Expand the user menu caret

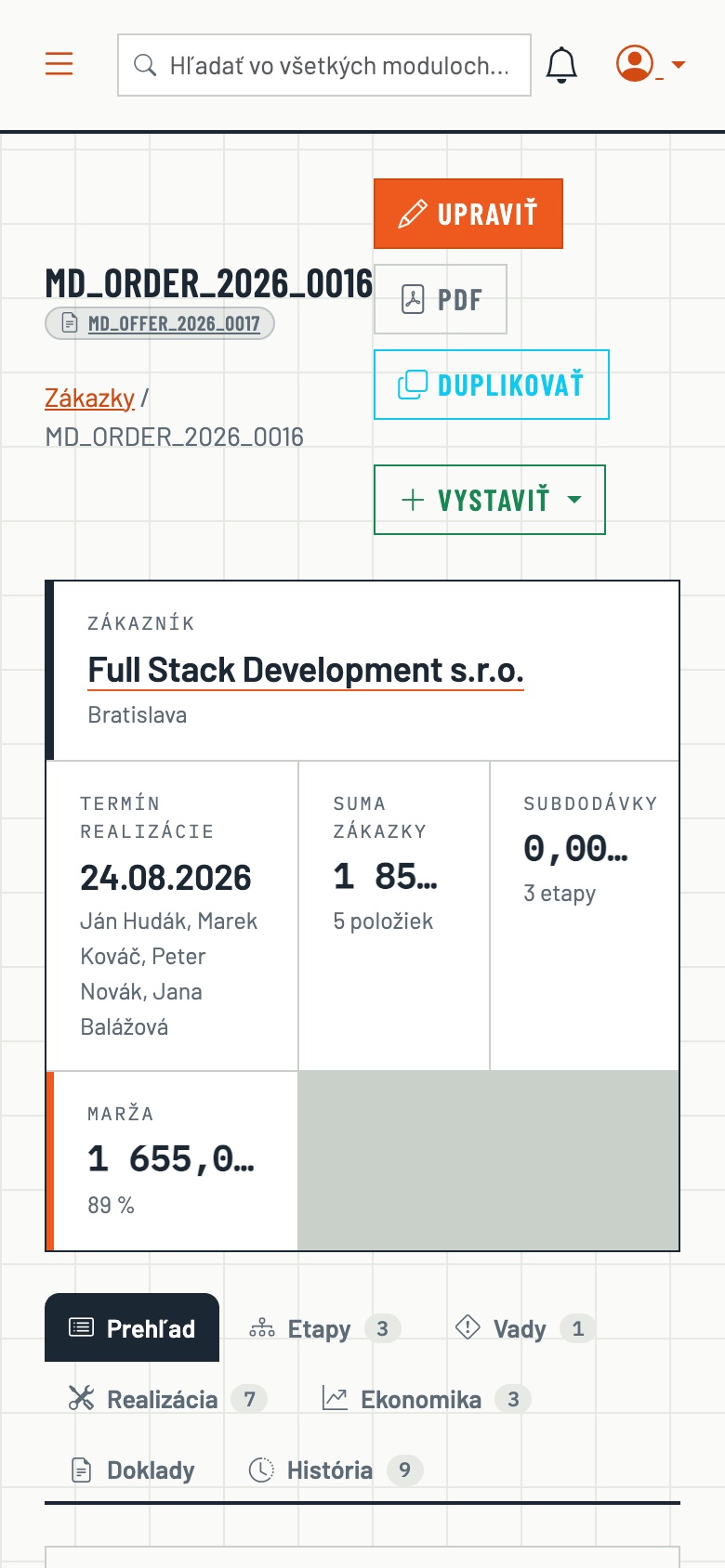point(679,64)
